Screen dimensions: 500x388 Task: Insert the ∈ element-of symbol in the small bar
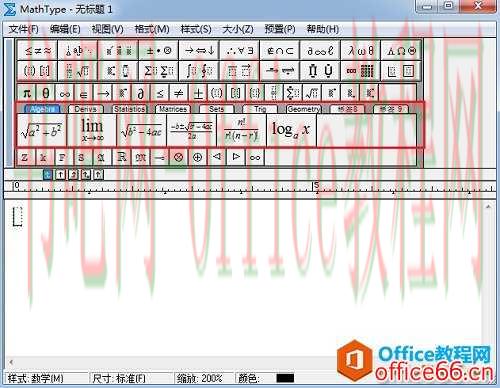coord(84,93)
